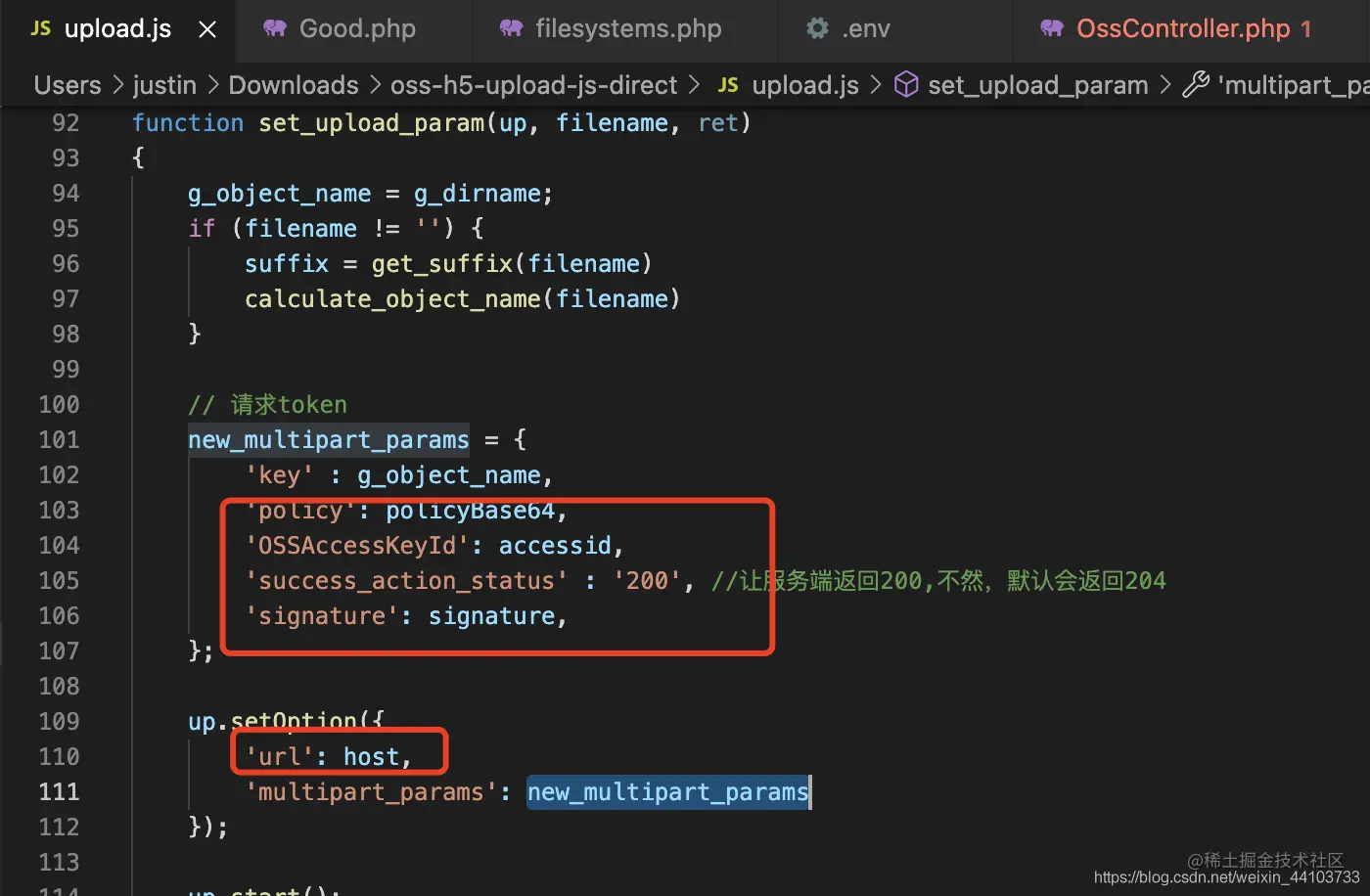Open the oss-h5-upload-js-direct breadcrumb folder
Viewport: 1370px width, 896px height.
click(x=534, y=85)
